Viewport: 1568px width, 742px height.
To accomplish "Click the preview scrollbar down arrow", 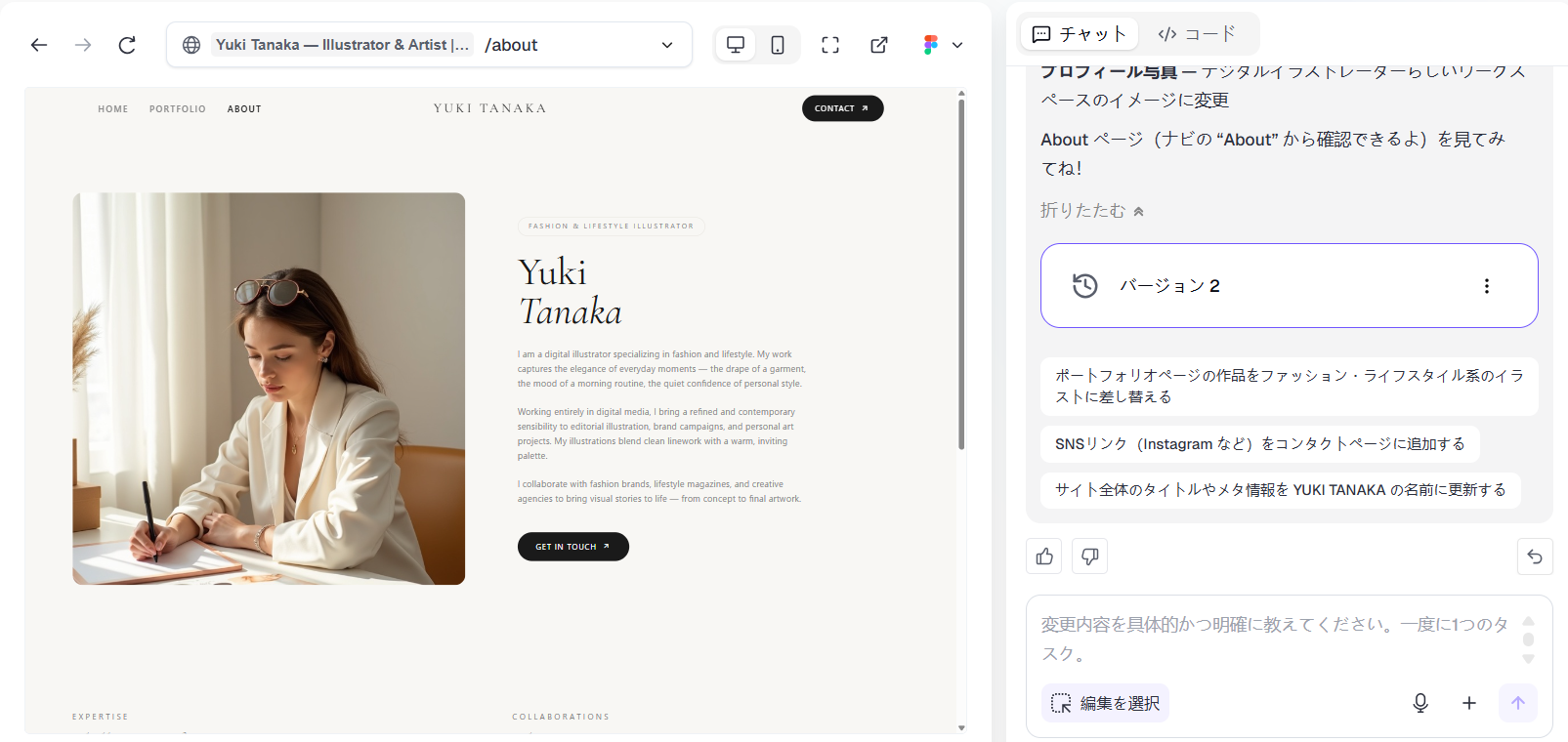I will 961,727.
